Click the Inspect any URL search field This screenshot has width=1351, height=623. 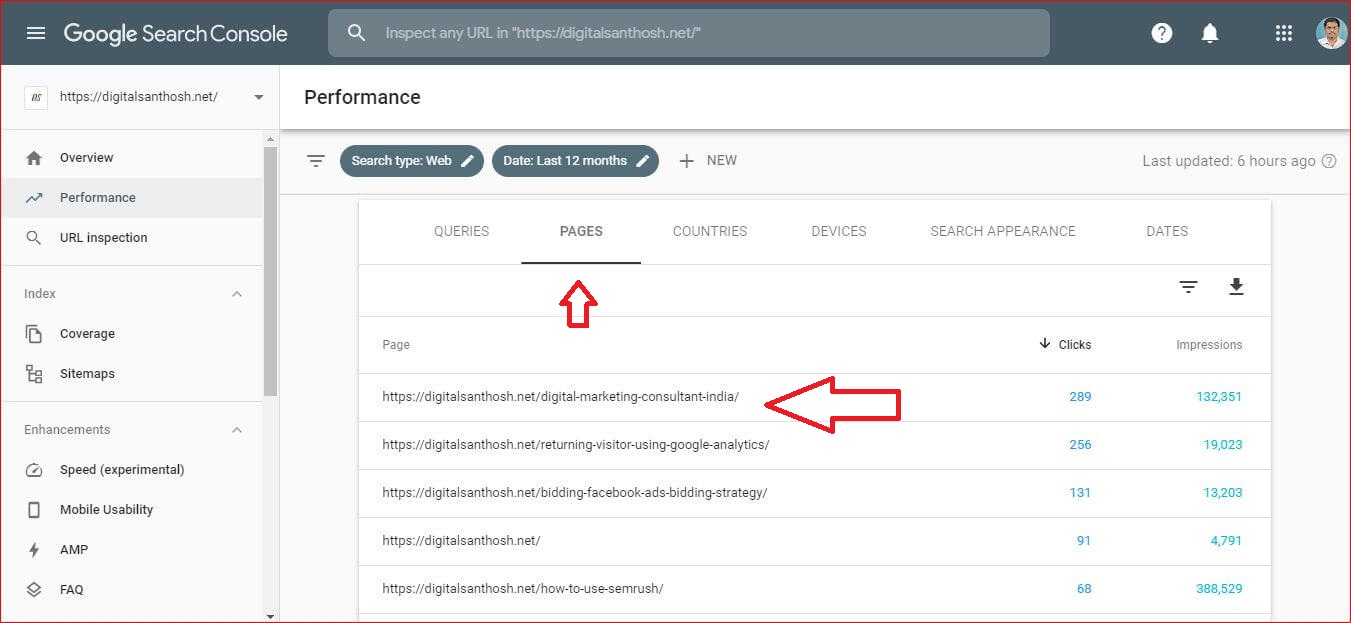[x=689, y=33]
